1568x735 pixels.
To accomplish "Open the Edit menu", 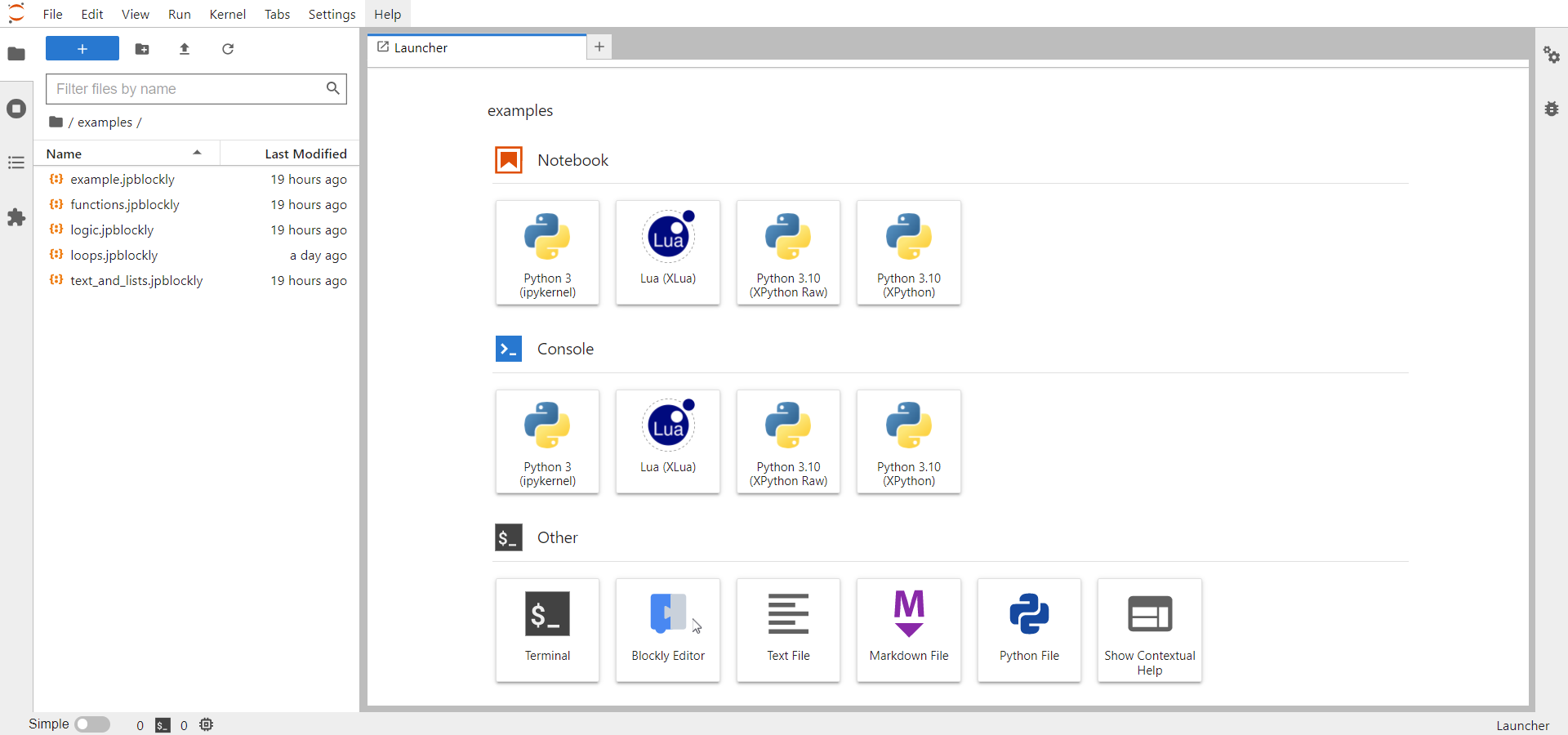I will coord(92,14).
